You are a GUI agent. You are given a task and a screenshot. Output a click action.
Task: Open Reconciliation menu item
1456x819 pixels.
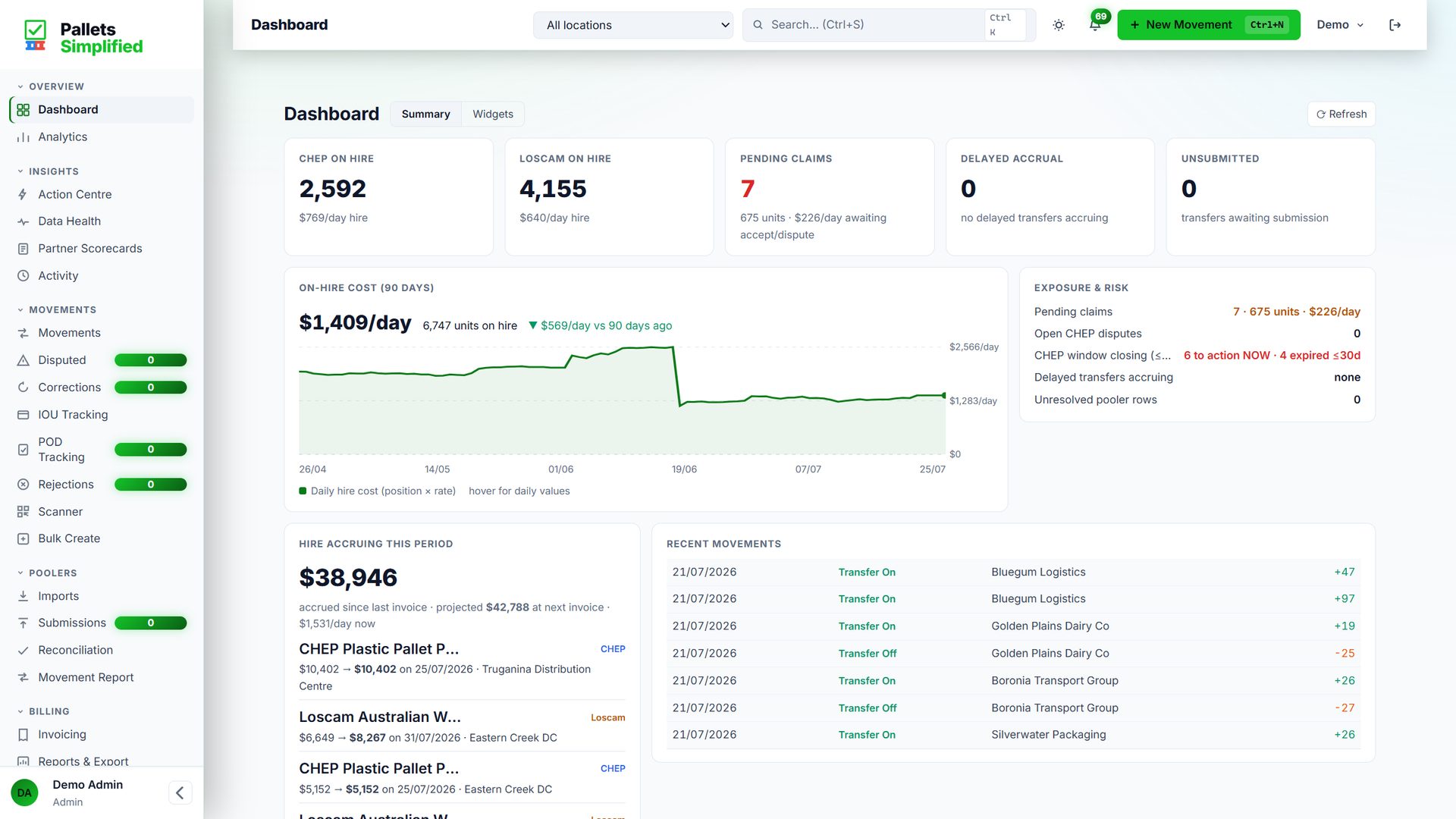(x=102, y=651)
